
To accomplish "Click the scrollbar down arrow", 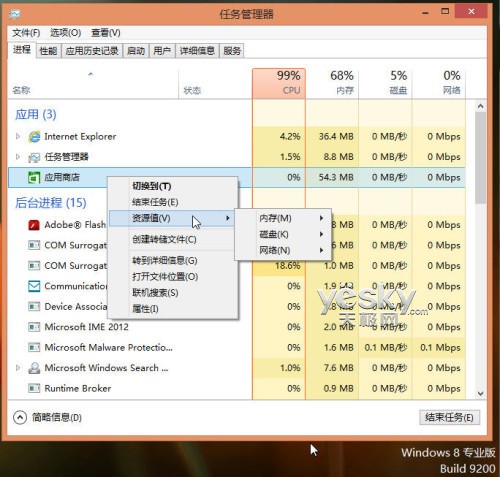I will (480, 393).
